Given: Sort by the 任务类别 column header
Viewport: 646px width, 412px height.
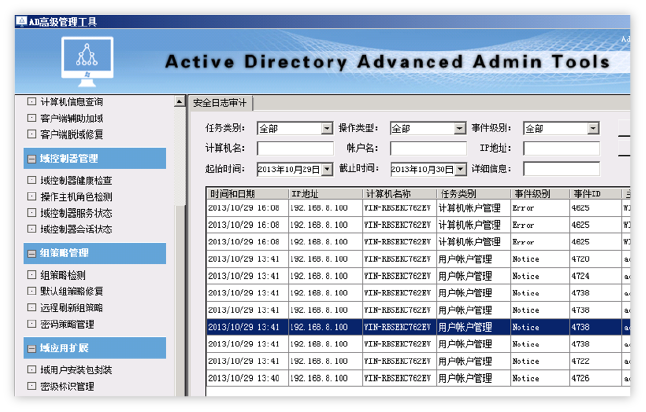Looking at the screenshot, I should point(474,194).
